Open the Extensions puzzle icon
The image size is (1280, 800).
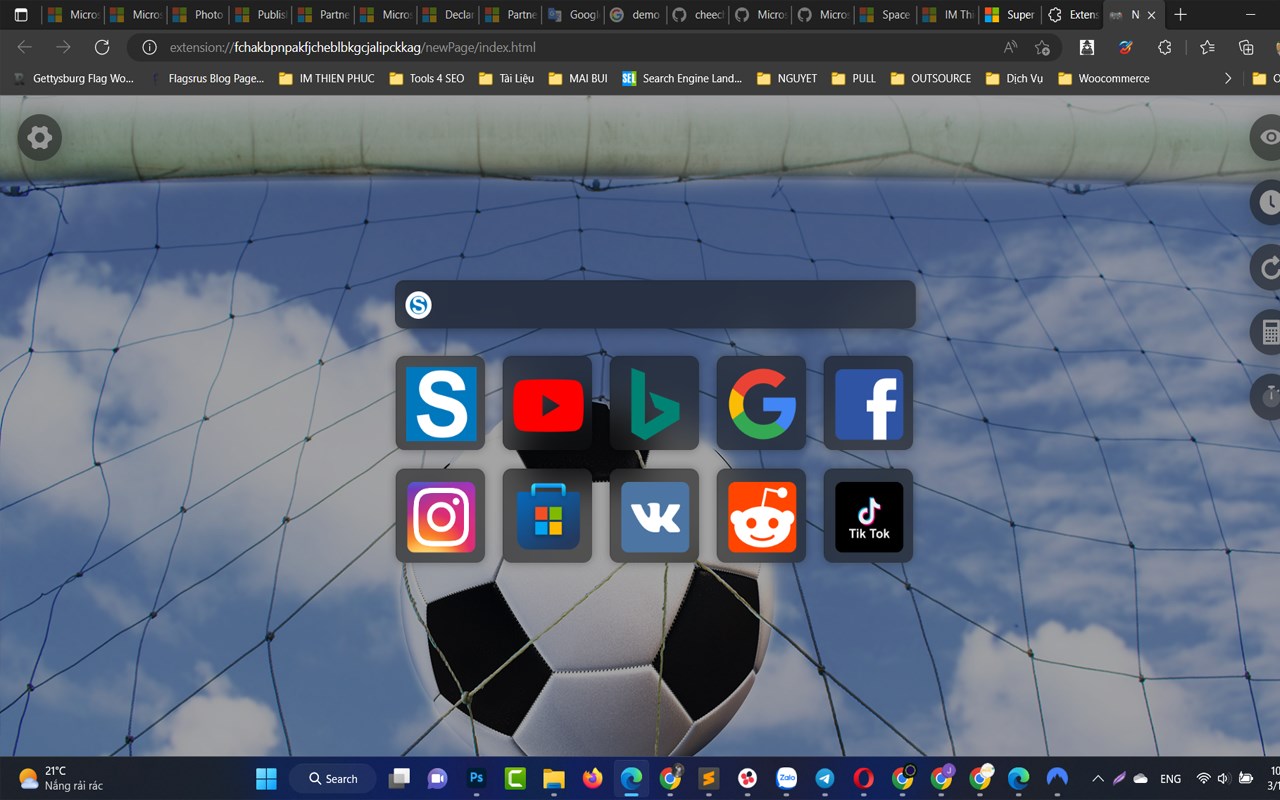click(1164, 47)
